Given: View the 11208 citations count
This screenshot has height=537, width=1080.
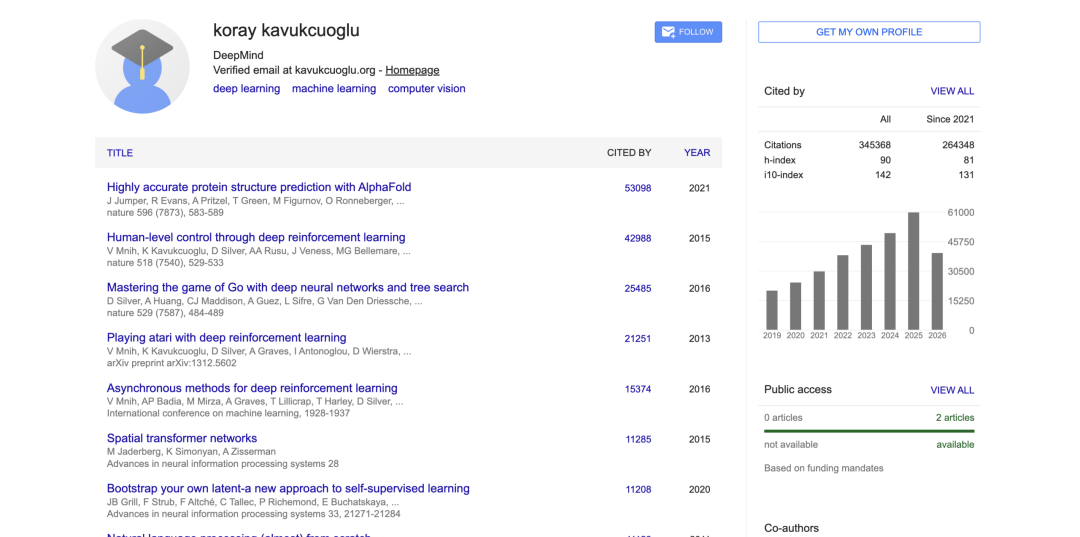Looking at the screenshot, I should [x=638, y=489].
